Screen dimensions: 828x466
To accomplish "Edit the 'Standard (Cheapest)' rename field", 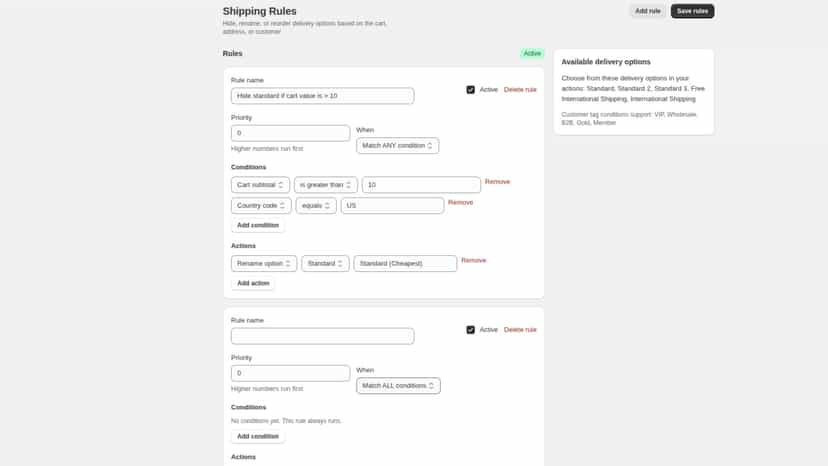I will (x=405, y=263).
